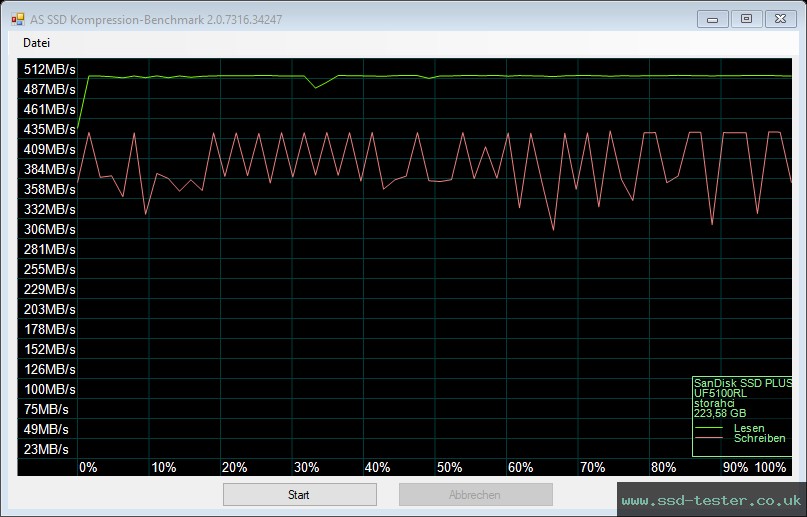Click the 60% x-axis label
The width and height of the screenshot is (807, 517).
coord(521,468)
